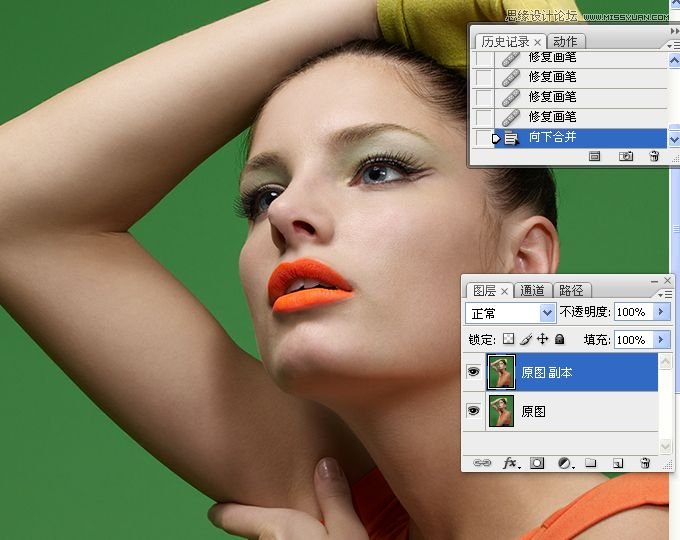The image size is (680, 540).
Task: Delete current state trash icon in History
Action: pos(654,156)
